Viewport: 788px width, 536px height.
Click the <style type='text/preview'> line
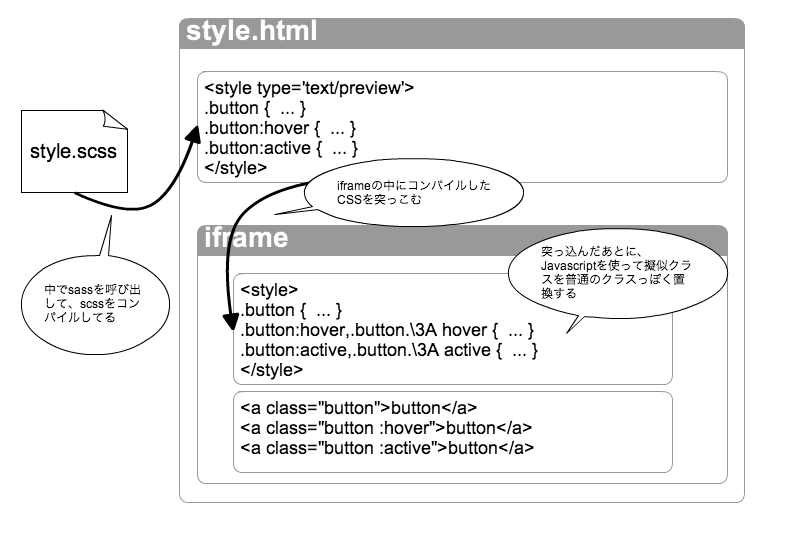(x=309, y=88)
